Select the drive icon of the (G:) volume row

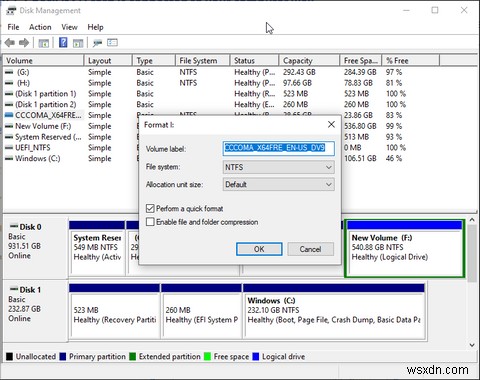pos(9,72)
